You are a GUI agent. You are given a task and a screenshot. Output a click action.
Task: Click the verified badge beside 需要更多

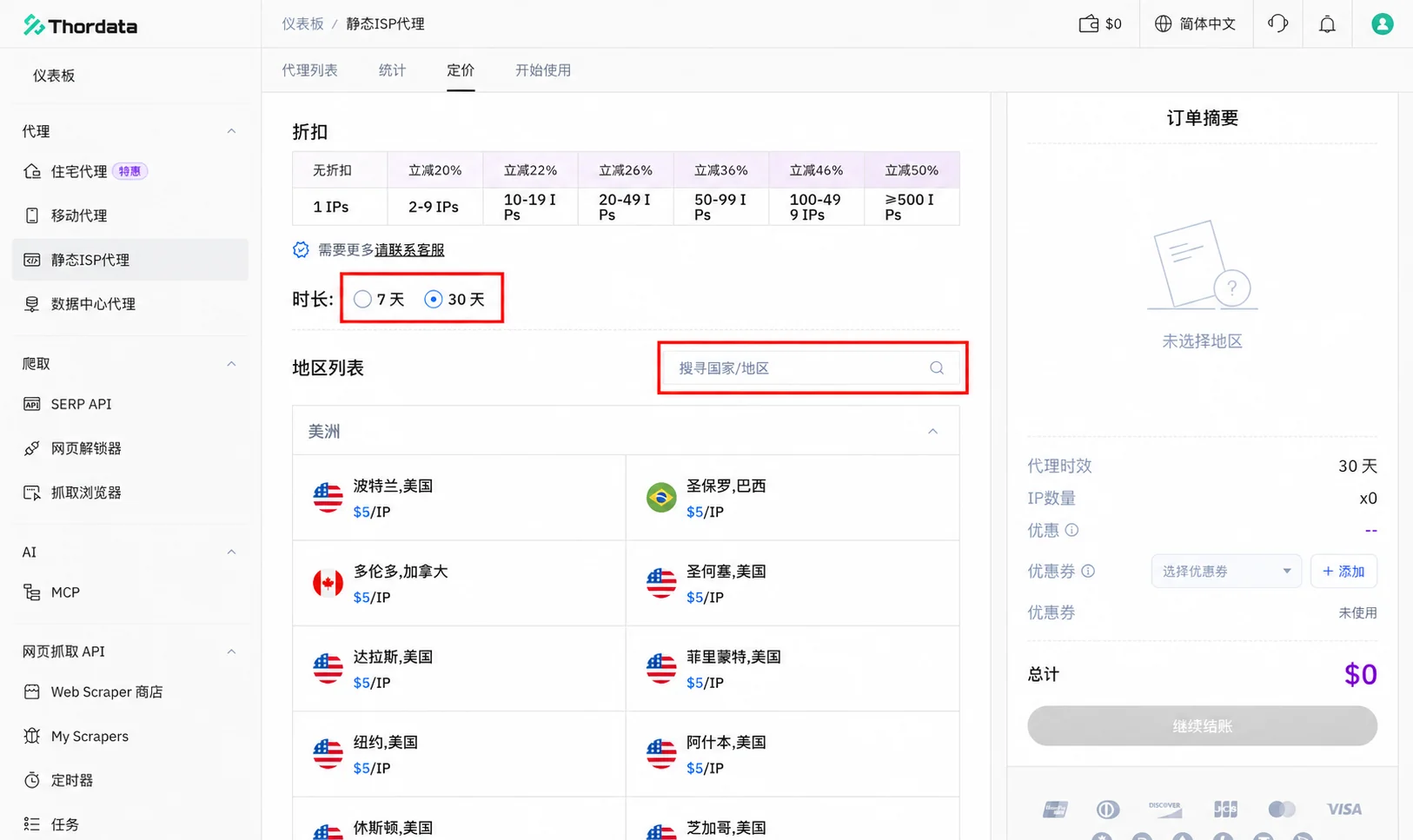(x=301, y=250)
